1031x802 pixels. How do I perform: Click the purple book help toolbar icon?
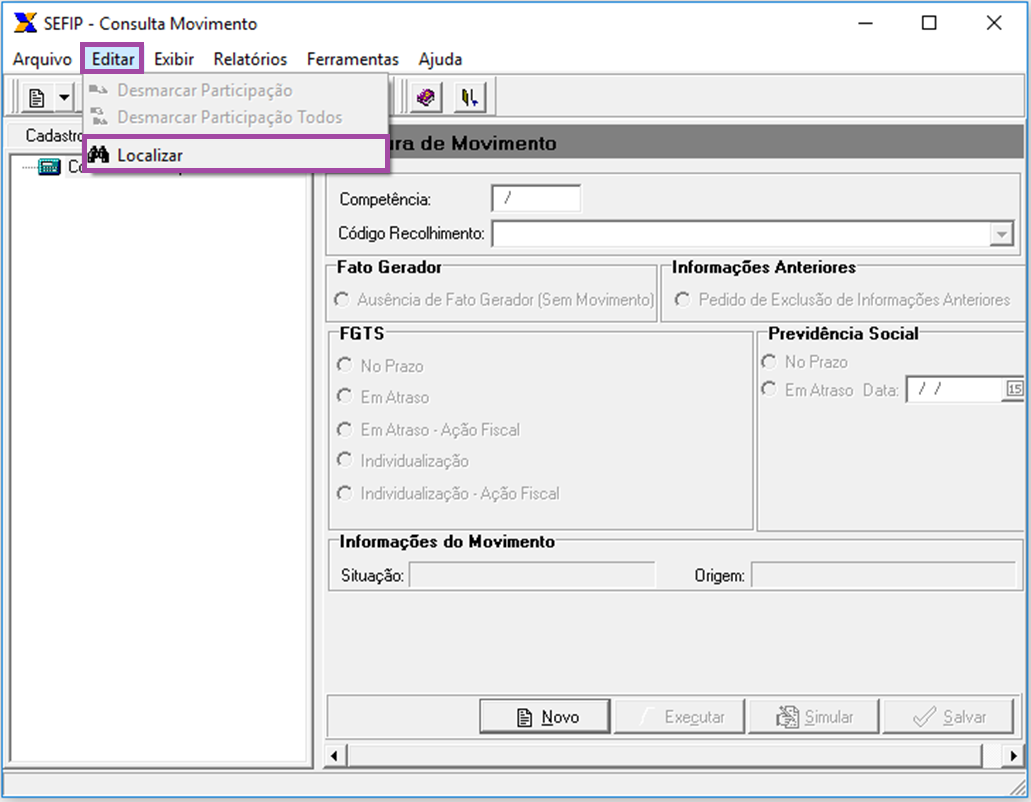[x=425, y=98]
